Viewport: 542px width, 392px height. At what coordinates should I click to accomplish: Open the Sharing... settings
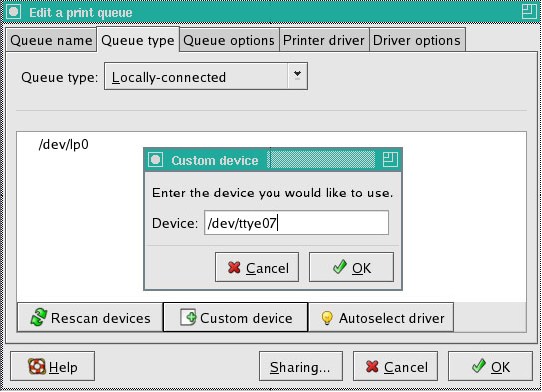301,366
